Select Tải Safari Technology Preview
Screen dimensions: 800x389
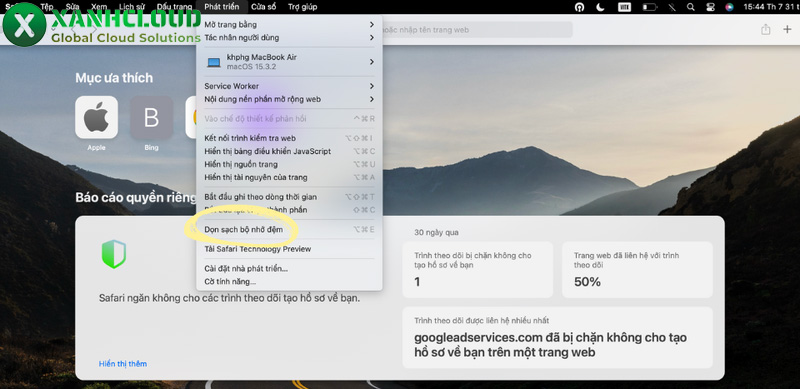289,249
